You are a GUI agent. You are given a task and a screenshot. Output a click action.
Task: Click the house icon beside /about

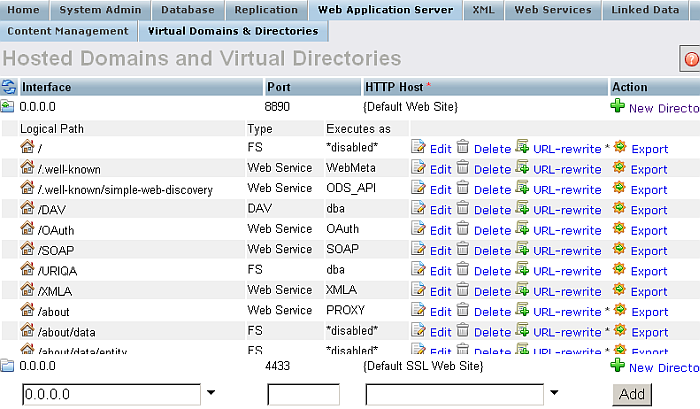click(27, 309)
